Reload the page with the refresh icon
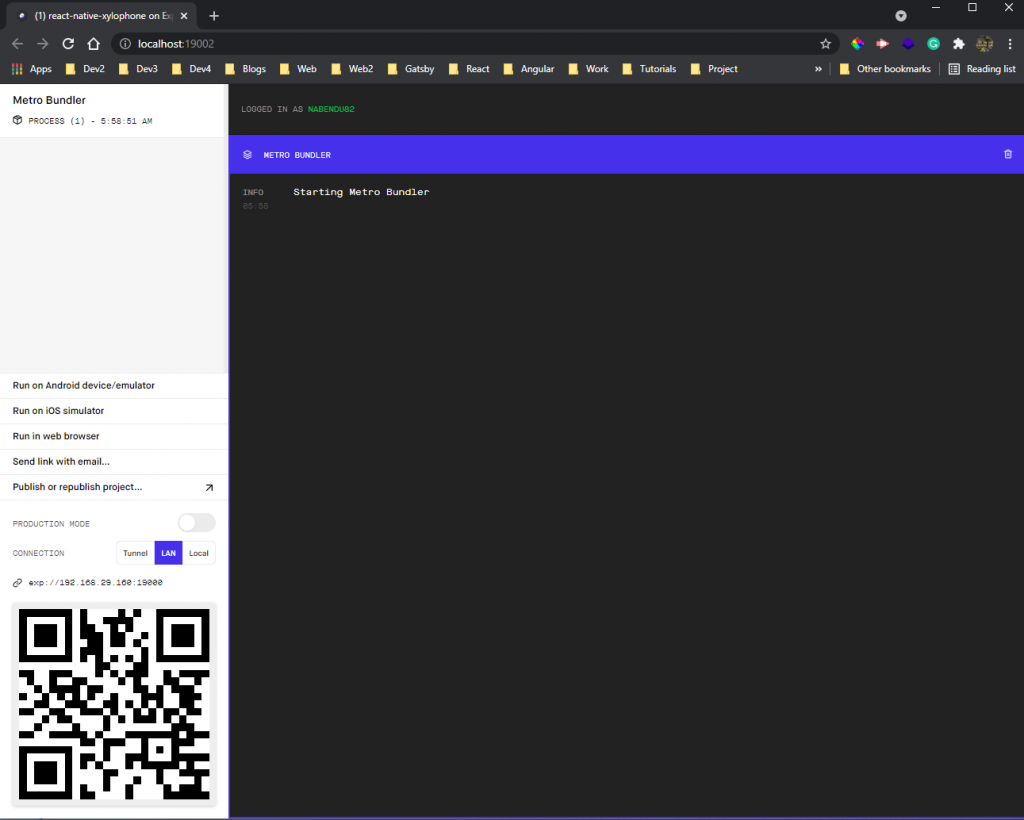The width and height of the screenshot is (1024, 820). point(68,44)
